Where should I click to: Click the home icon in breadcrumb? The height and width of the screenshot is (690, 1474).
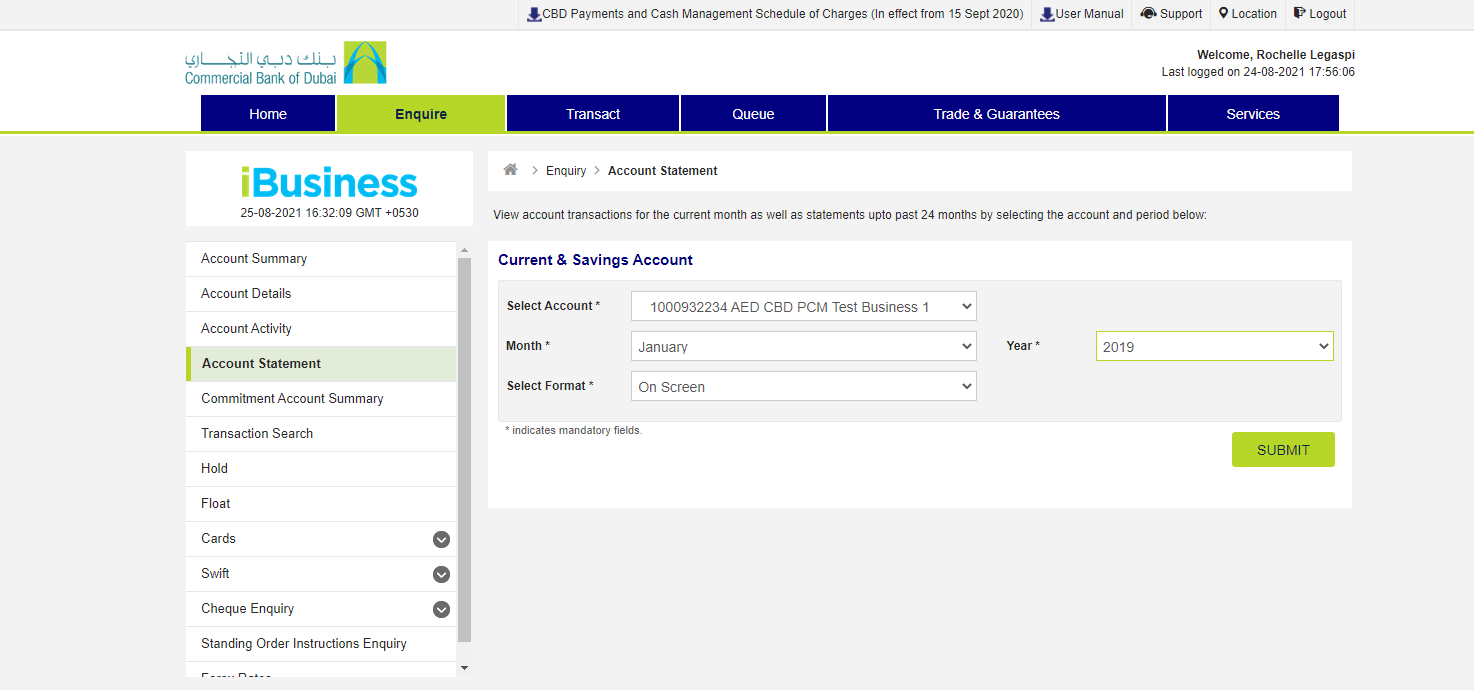pos(510,170)
